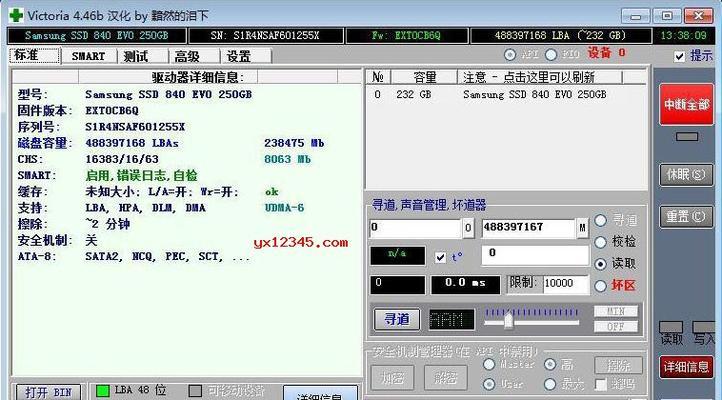Click the 限制 limit field 10000
The height and width of the screenshot is (400, 722).
pyautogui.click(x=566, y=284)
